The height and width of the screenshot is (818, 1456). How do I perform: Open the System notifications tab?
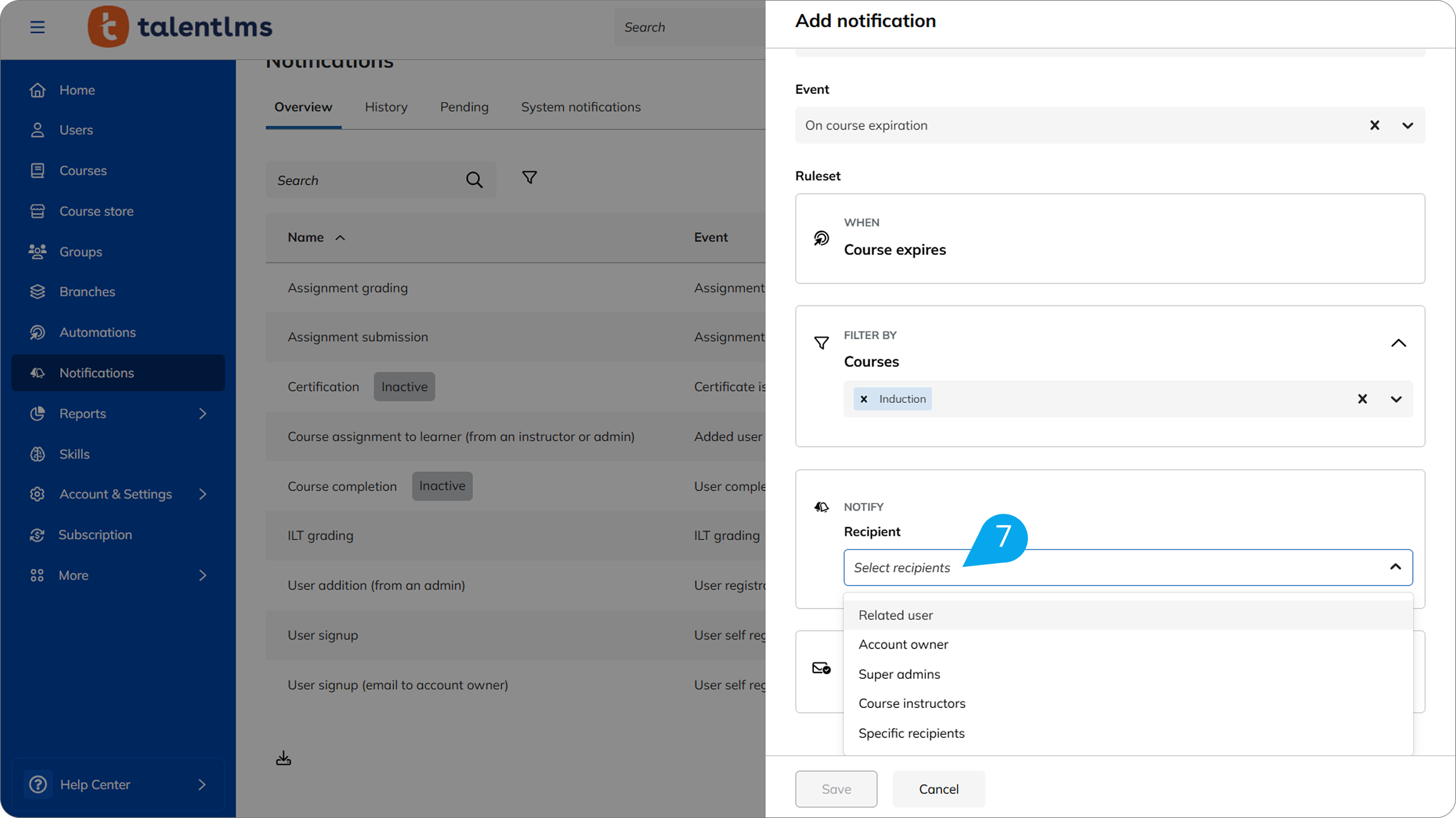581,107
